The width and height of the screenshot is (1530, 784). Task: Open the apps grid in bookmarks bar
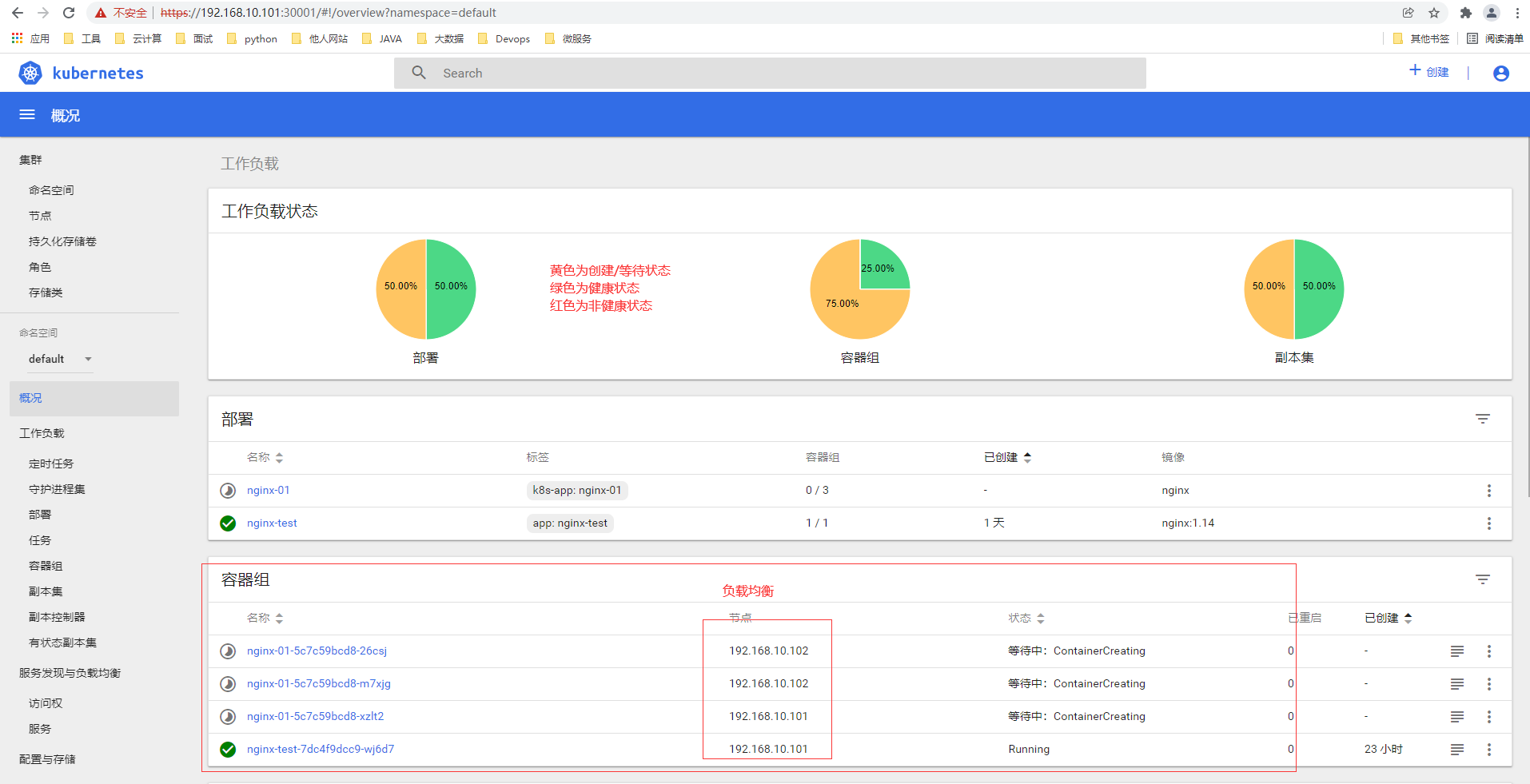click(17, 38)
